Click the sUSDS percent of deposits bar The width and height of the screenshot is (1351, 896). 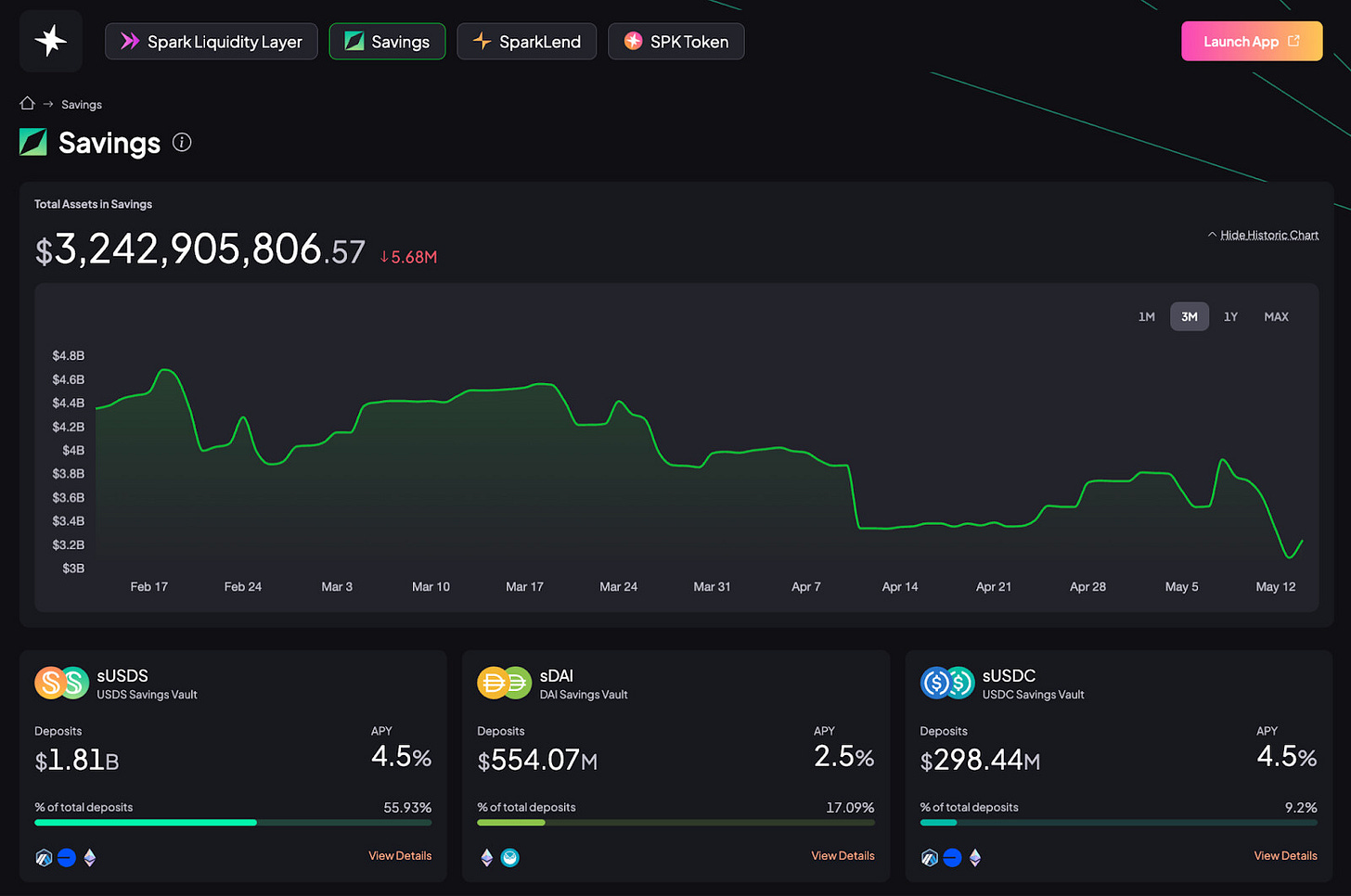[233, 823]
